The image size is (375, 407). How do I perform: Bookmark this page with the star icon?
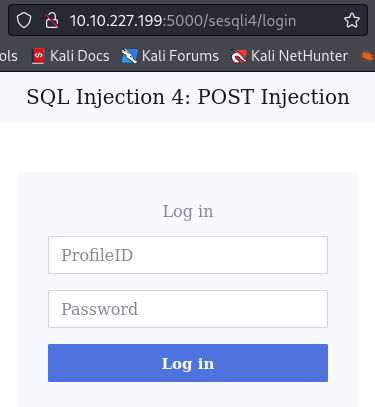pos(352,20)
